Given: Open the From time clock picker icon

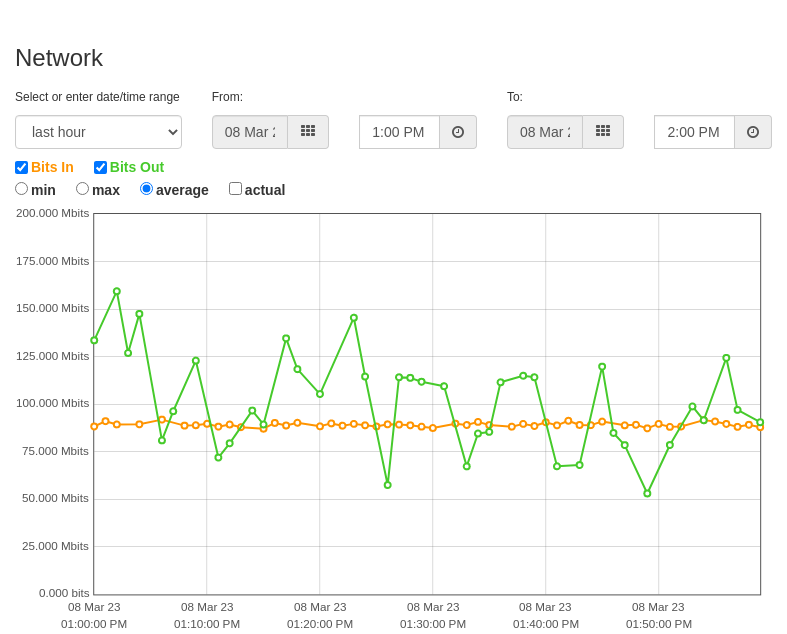Looking at the screenshot, I should 458,132.
